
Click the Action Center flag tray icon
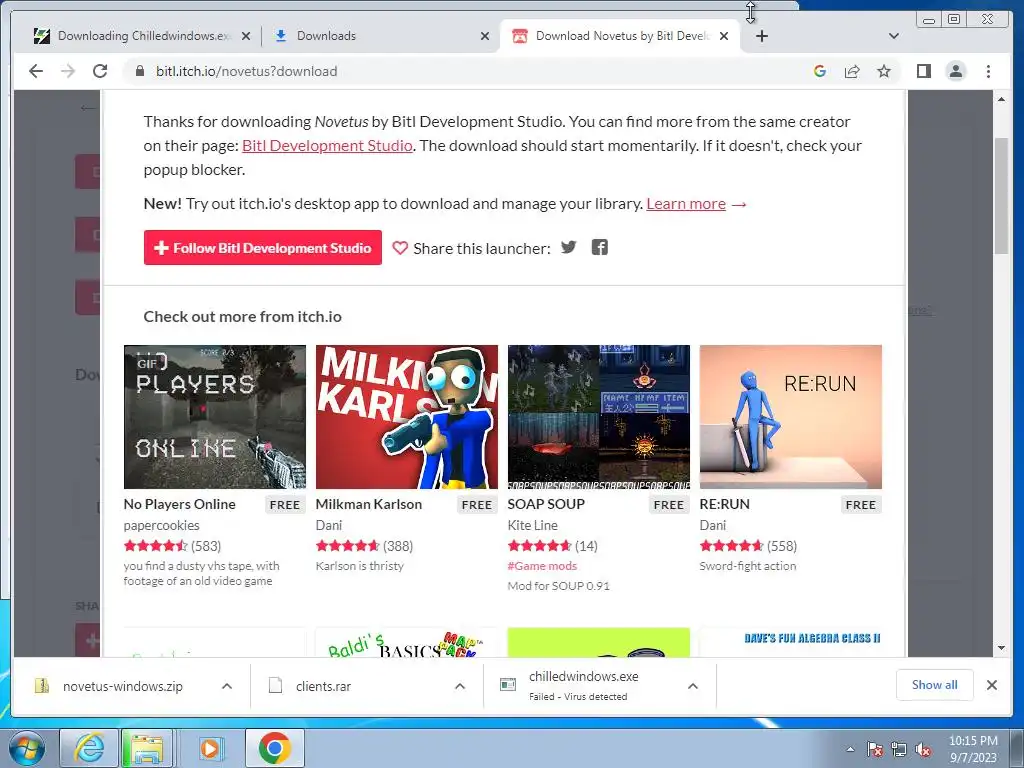(875, 750)
